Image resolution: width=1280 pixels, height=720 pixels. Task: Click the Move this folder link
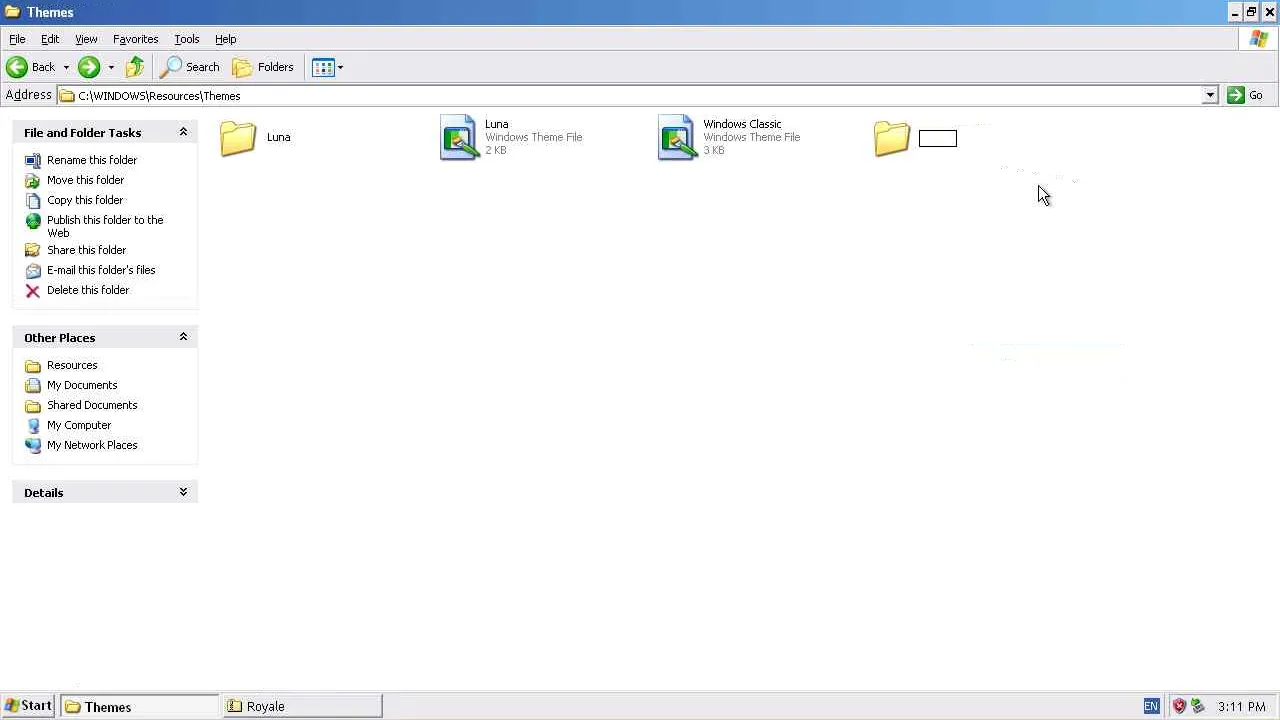(x=85, y=180)
